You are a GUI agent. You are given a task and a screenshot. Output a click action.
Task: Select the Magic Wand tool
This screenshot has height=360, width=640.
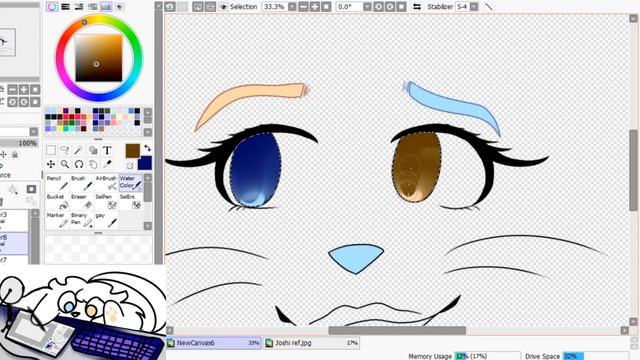[79, 150]
